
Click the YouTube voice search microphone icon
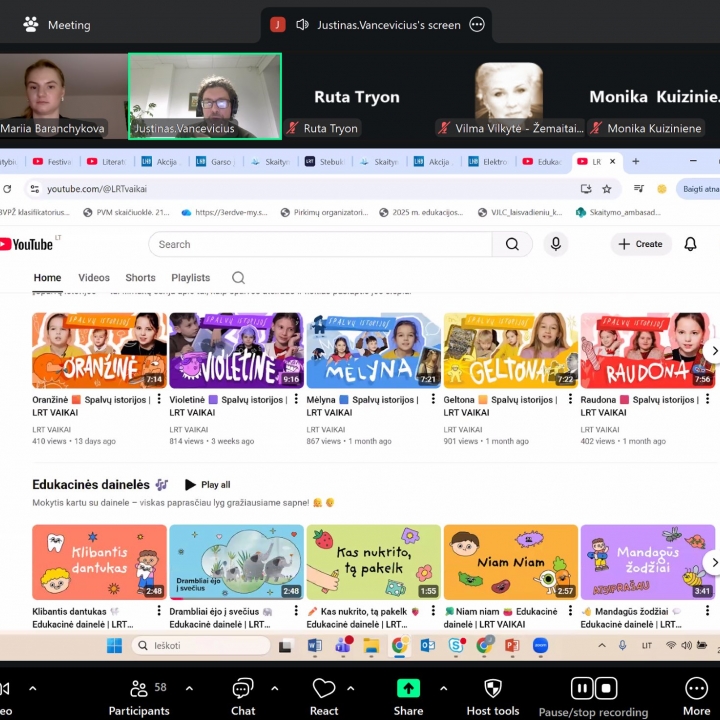pos(556,244)
